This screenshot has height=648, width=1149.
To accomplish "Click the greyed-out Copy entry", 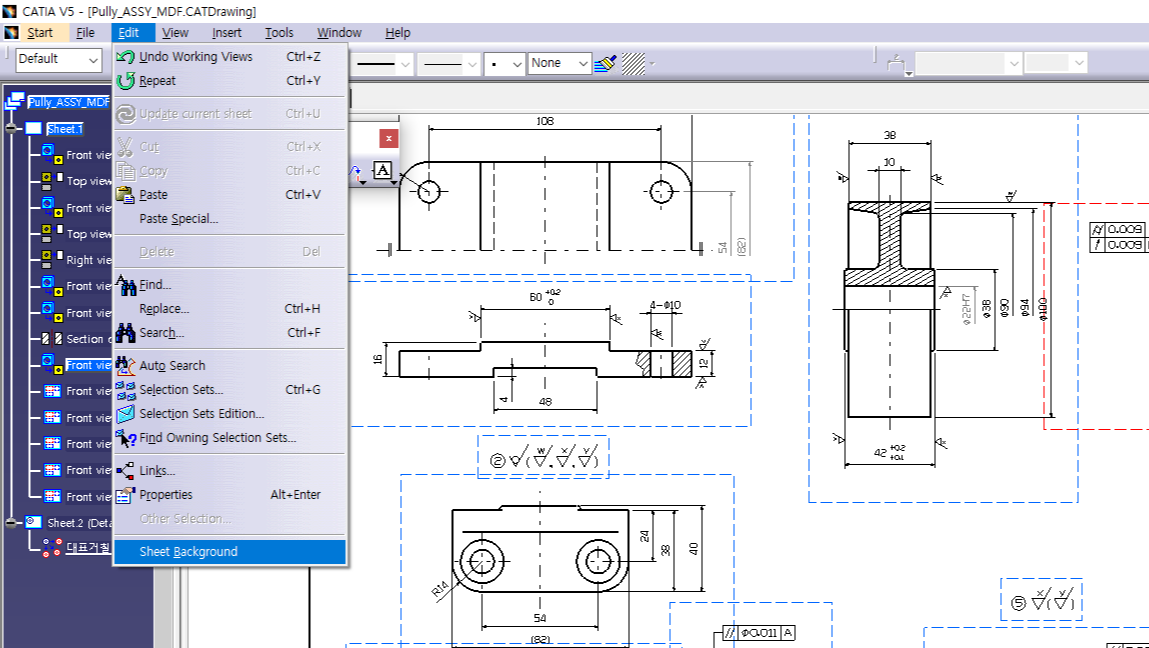I will point(229,171).
